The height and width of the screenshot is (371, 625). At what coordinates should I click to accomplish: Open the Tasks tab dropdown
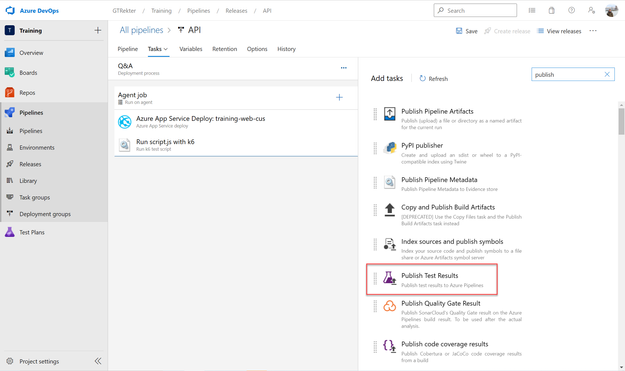pyautogui.click(x=158, y=49)
